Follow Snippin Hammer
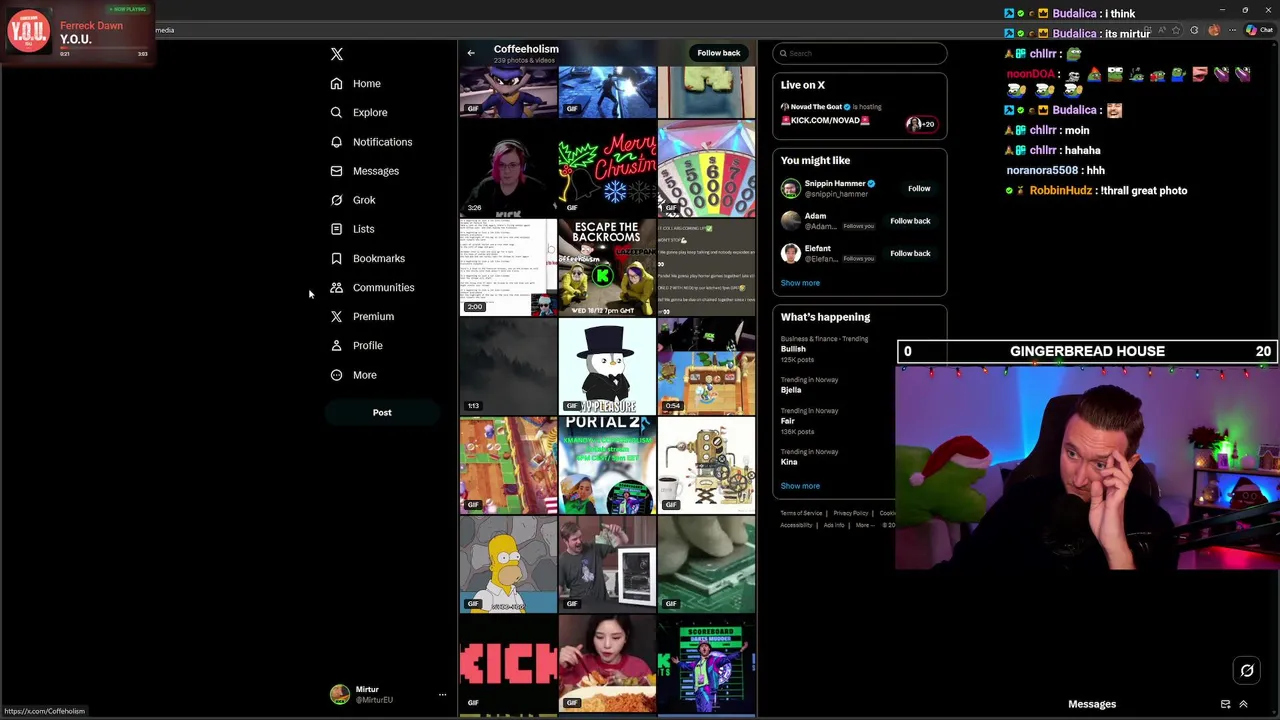Image resolution: width=1280 pixels, height=720 pixels. (x=919, y=188)
